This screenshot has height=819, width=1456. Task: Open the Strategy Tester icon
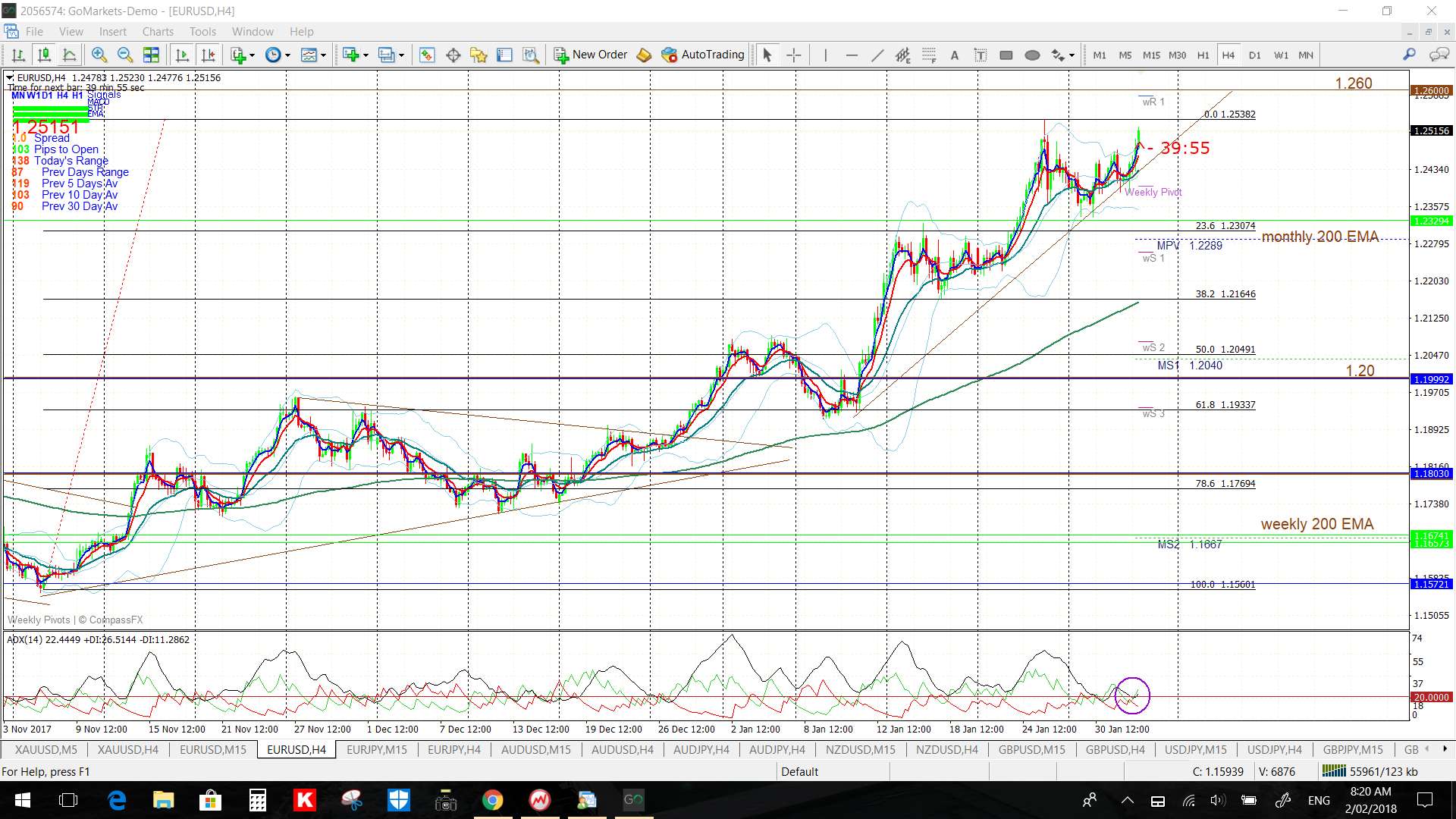click(x=531, y=55)
